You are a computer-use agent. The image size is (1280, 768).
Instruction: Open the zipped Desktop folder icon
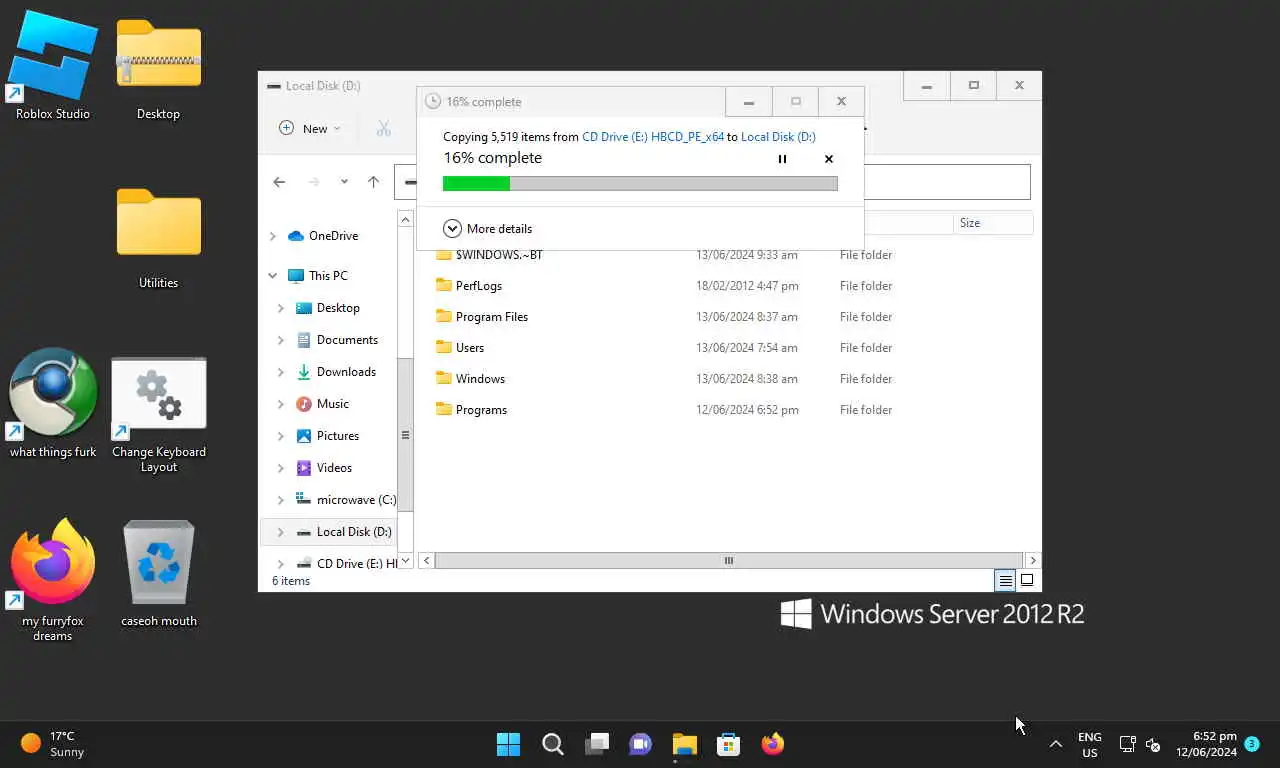point(158,66)
